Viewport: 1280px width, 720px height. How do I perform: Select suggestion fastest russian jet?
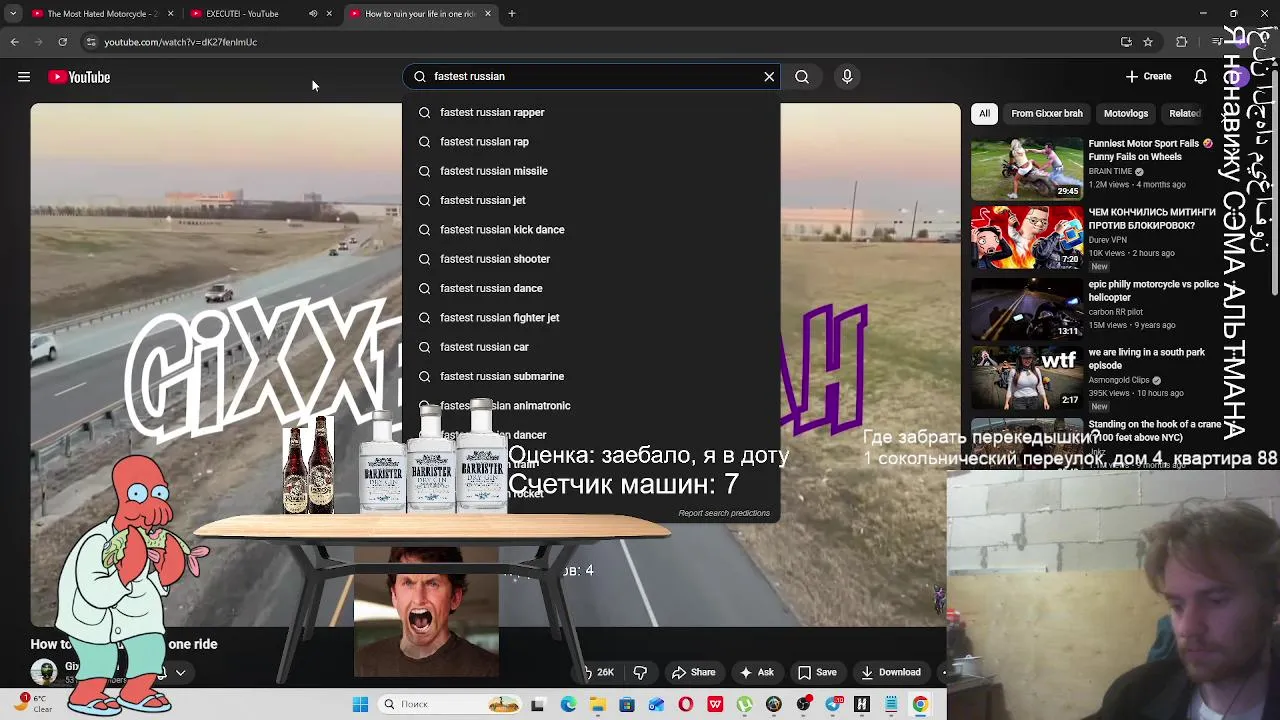coord(591,200)
